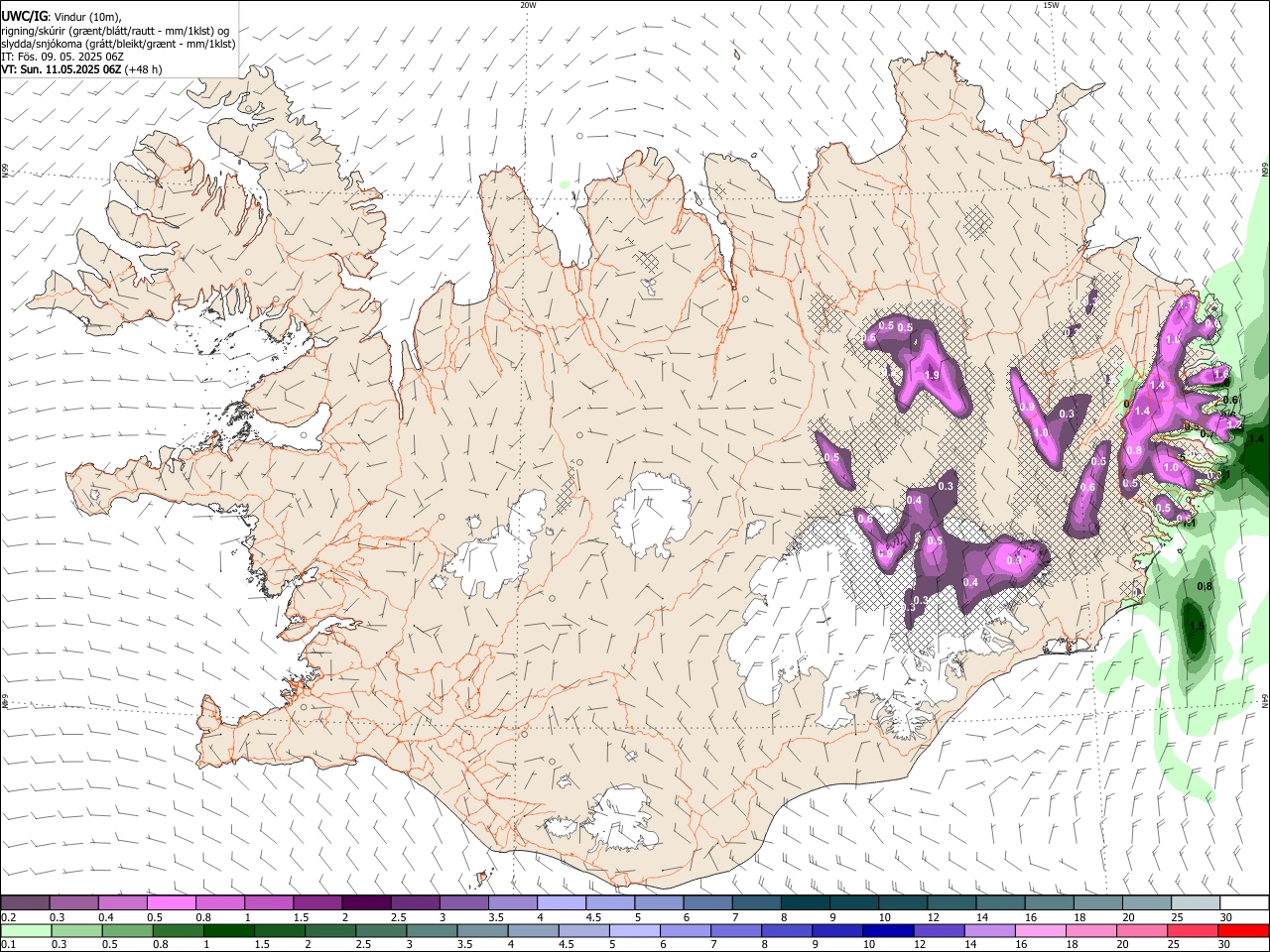This screenshot has width=1270, height=952.
Task: Pick the darkest green rain swatch between 1 and 1.5
Action: point(228,930)
